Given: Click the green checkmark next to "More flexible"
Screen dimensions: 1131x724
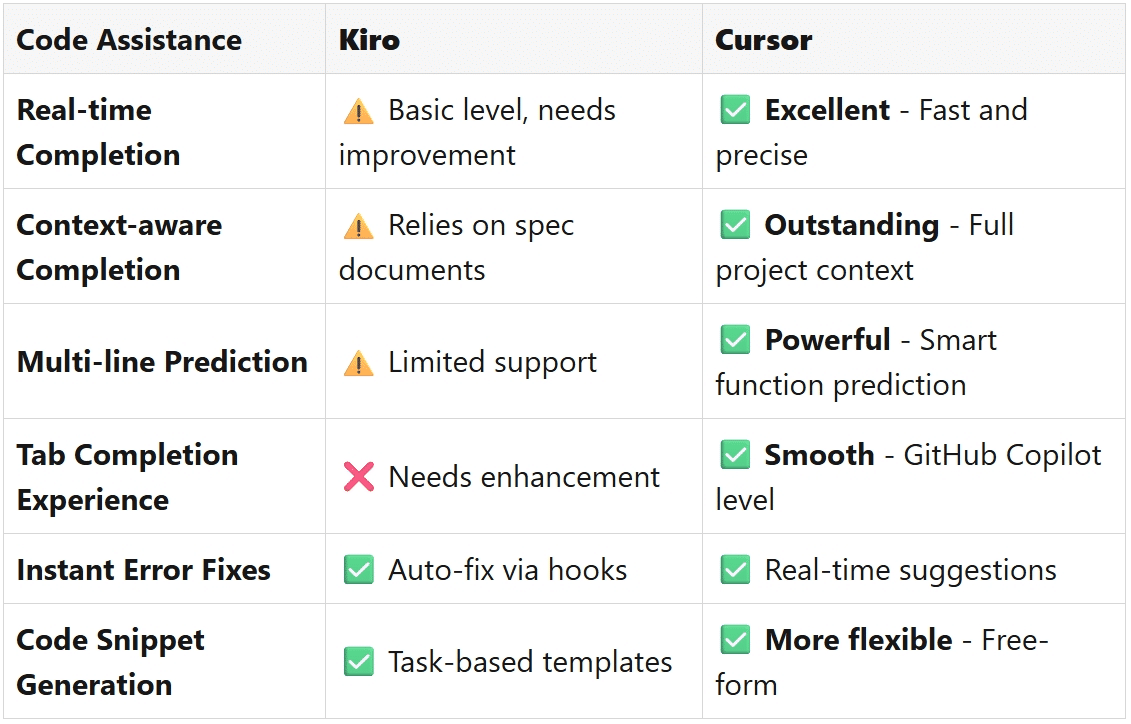Looking at the screenshot, I should 735,639.
